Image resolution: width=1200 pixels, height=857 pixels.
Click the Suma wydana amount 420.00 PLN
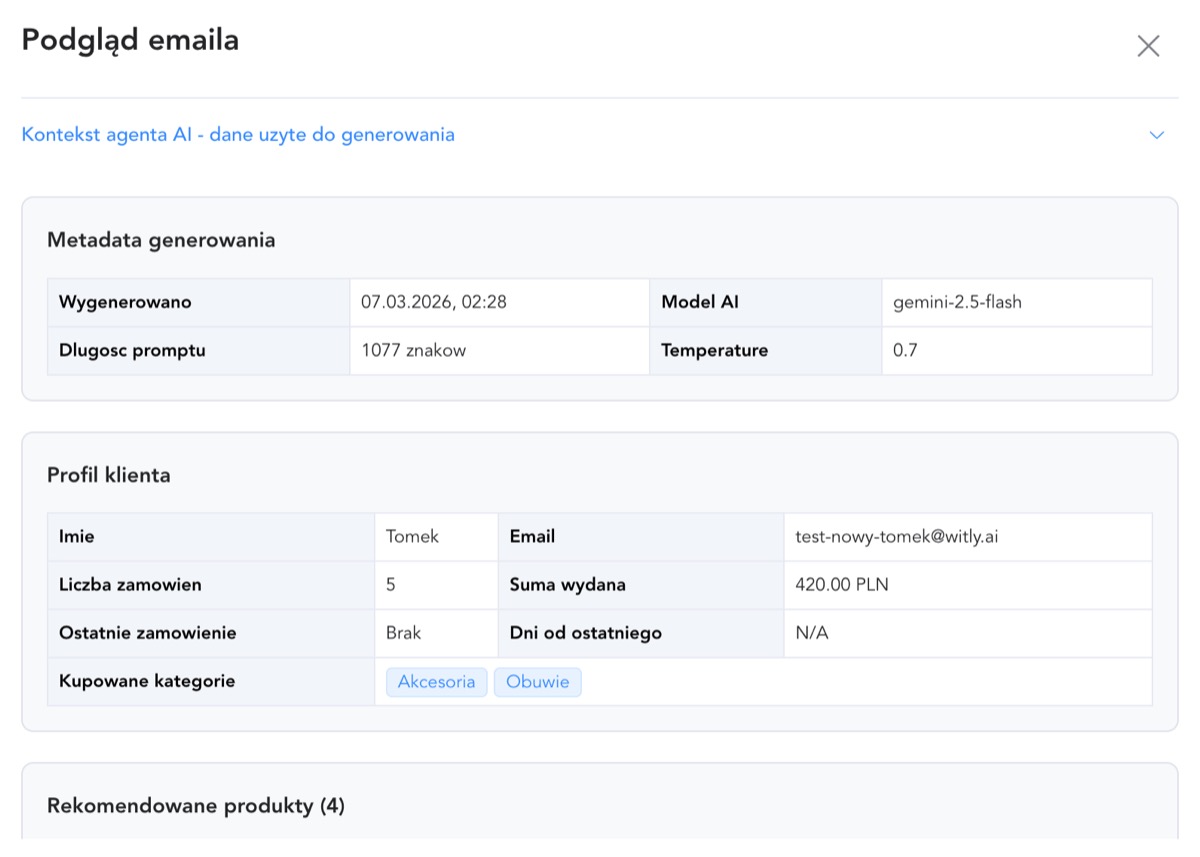839,584
